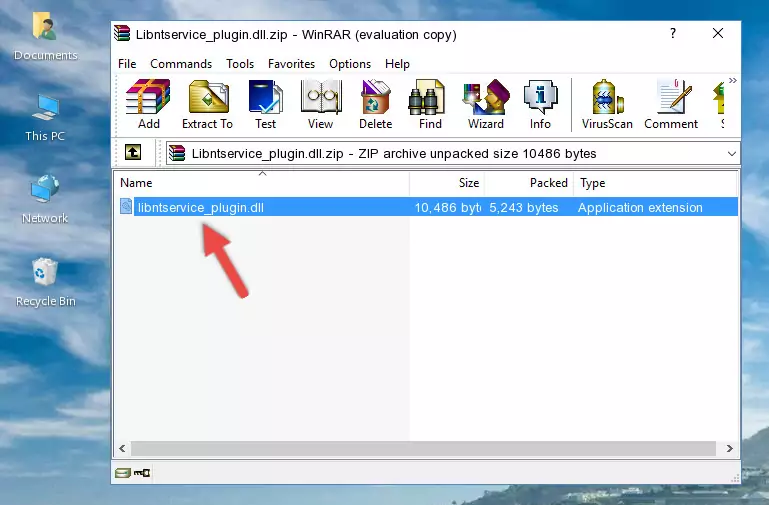Screen dimensions: 769x505
Task: Expand hidden toolbar items chevron
Action: [x=732, y=80]
